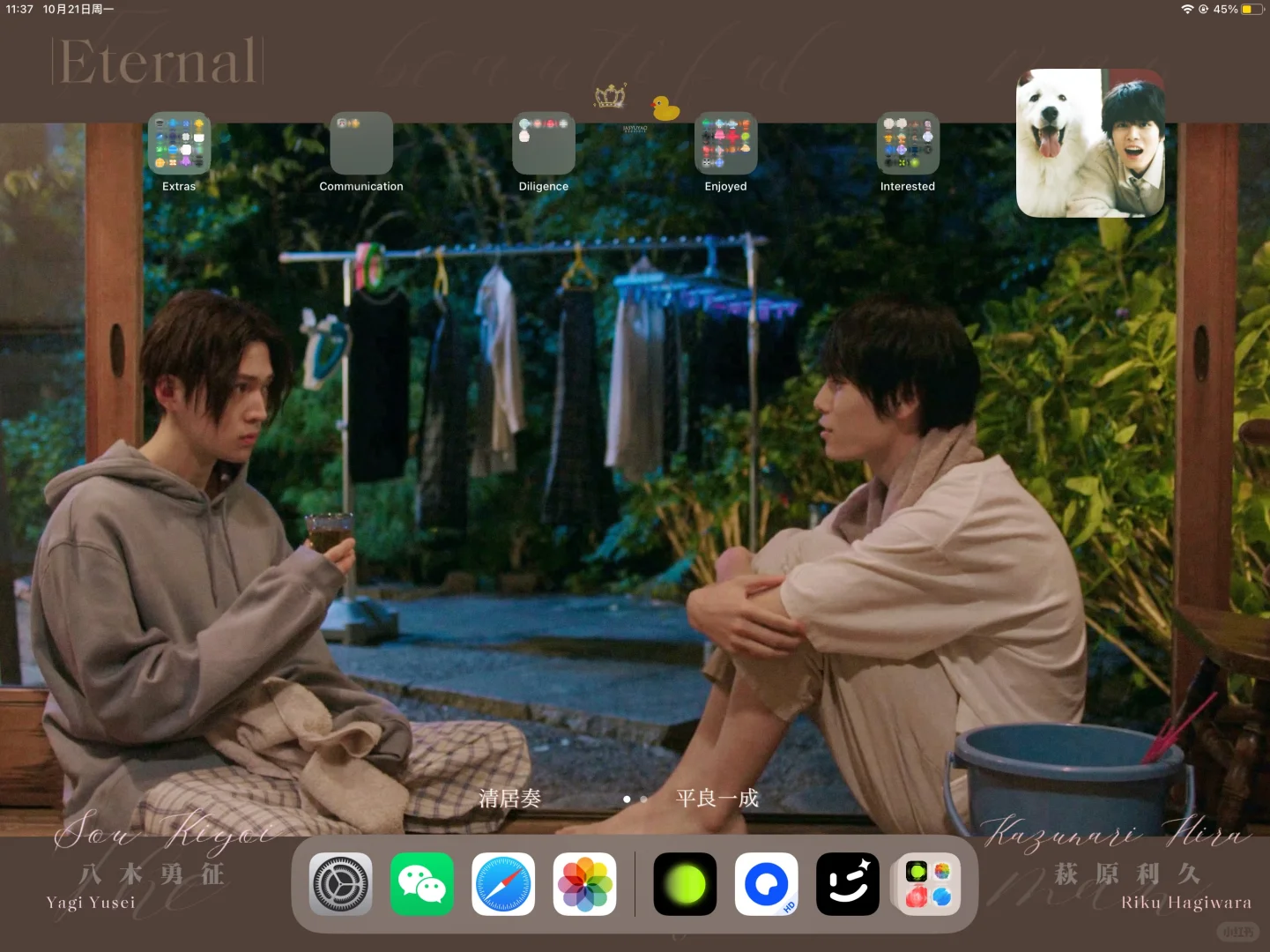Open Settings from the dock
Image resolution: width=1270 pixels, height=952 pixels.
(340, 883)
